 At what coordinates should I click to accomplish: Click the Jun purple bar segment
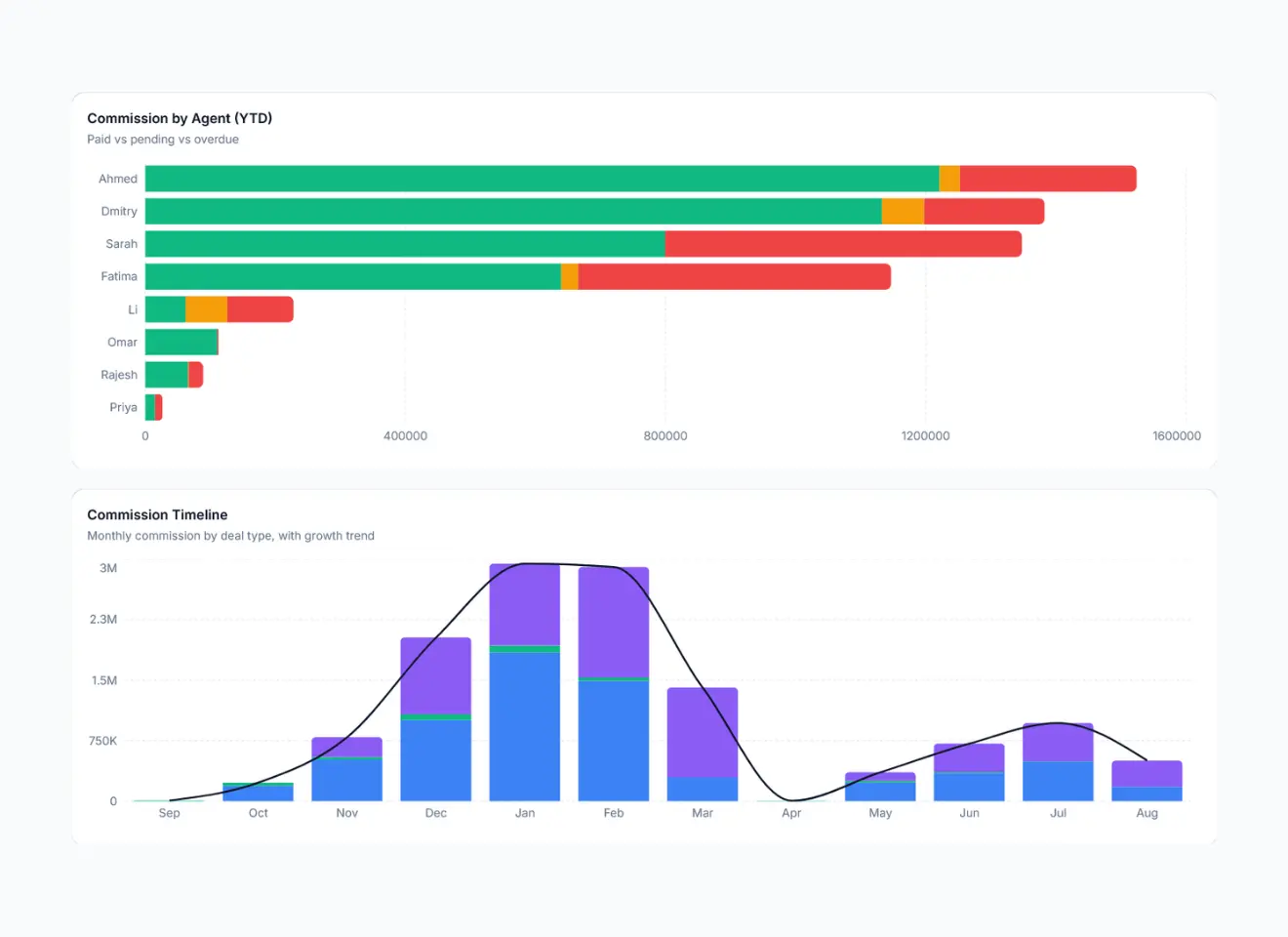[x=969, y=757]
